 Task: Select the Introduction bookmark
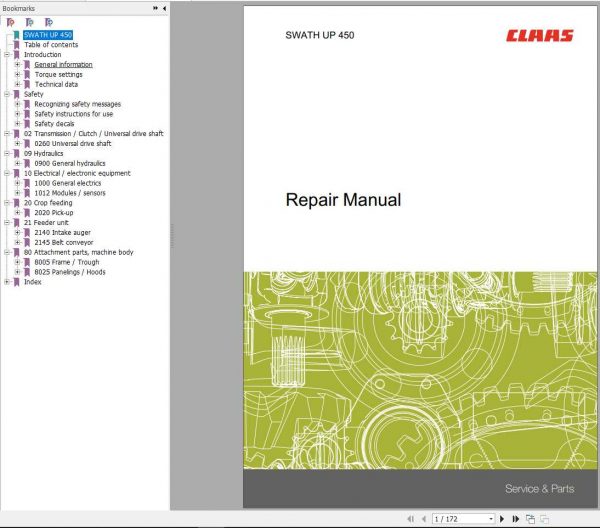[x=42, y=55]
